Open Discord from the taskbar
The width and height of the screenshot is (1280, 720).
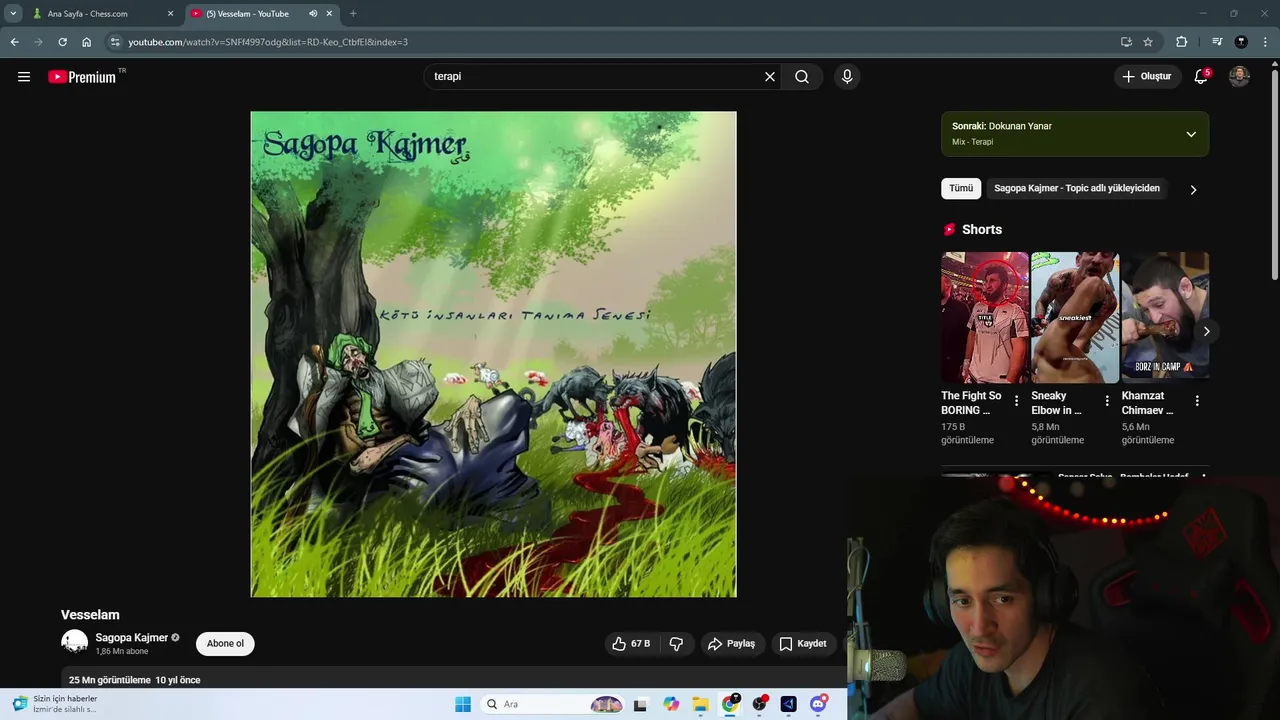[x=819, y=704]
